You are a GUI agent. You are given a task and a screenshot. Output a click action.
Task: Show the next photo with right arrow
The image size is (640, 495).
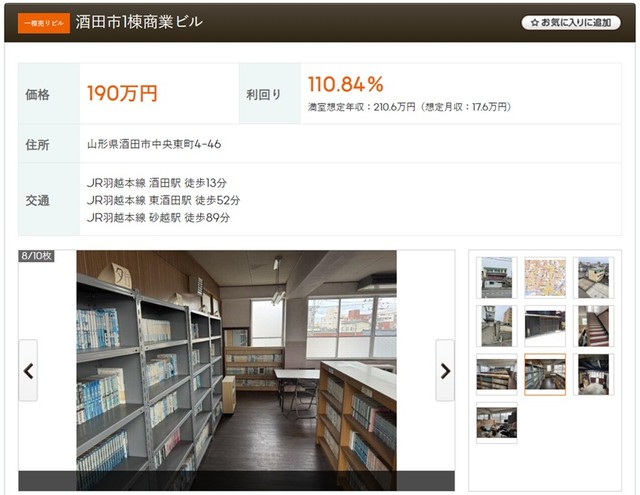pyautogui.click(x=445, y=371)
